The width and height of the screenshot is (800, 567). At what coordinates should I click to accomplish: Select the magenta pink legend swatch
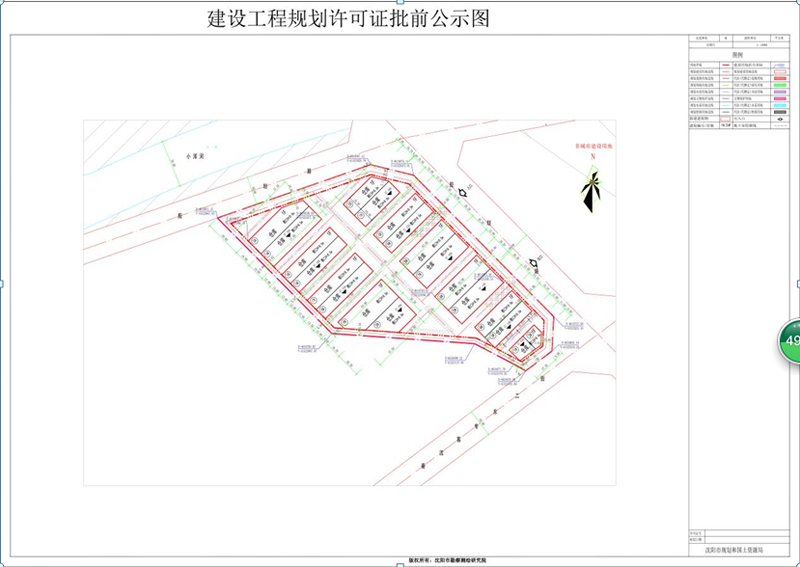coord(780,99)
